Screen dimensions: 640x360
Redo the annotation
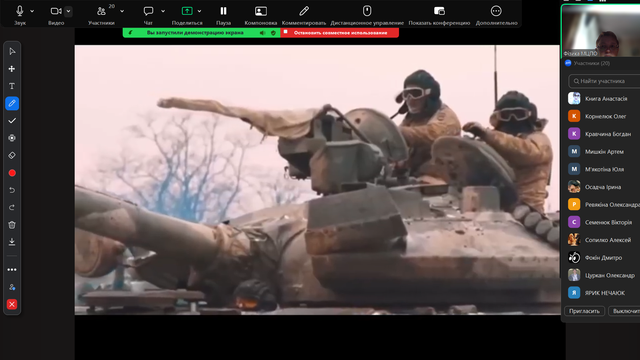coord(12,207)
